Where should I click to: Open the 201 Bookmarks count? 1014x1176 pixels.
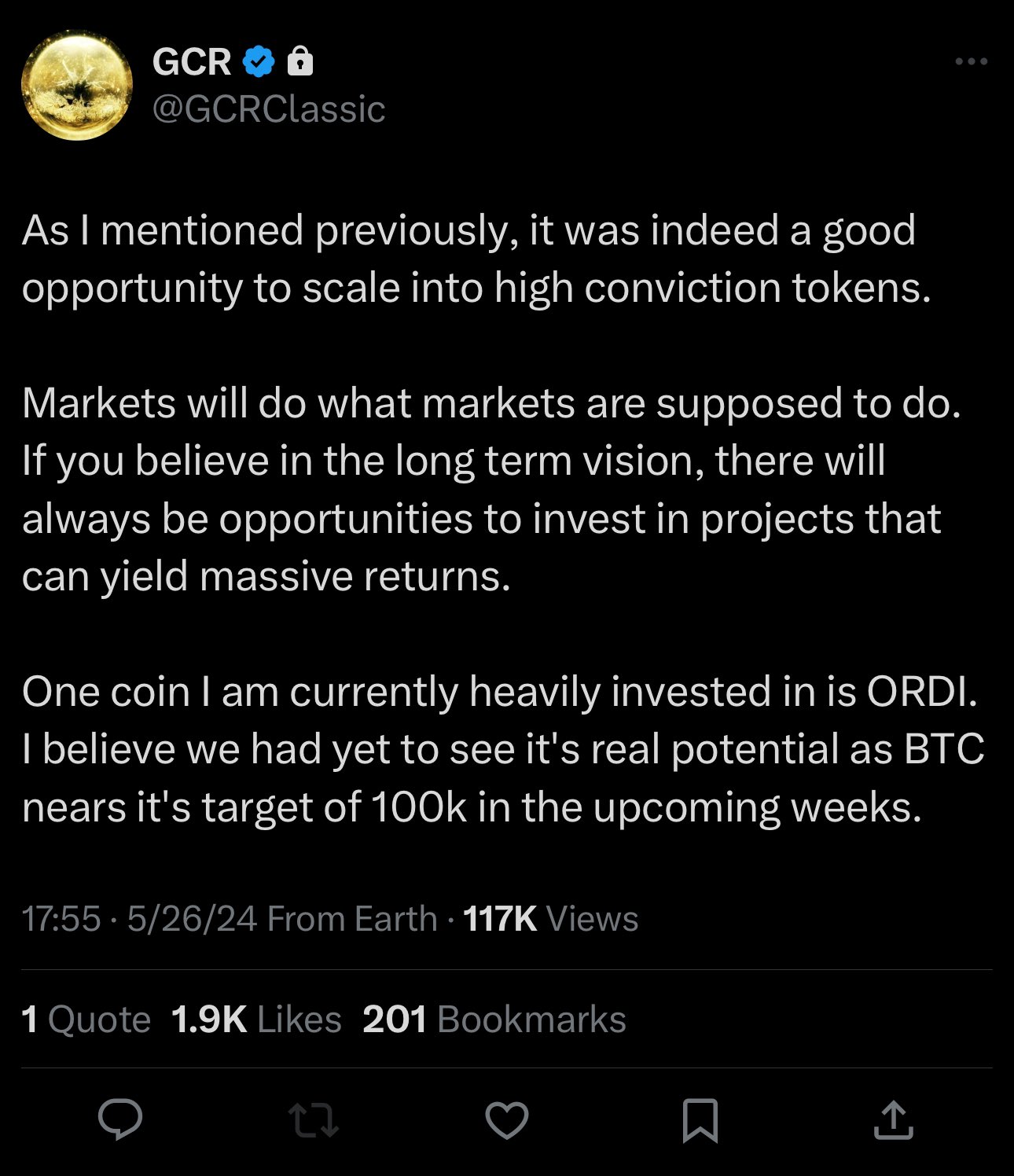(x=494, y=1020)
